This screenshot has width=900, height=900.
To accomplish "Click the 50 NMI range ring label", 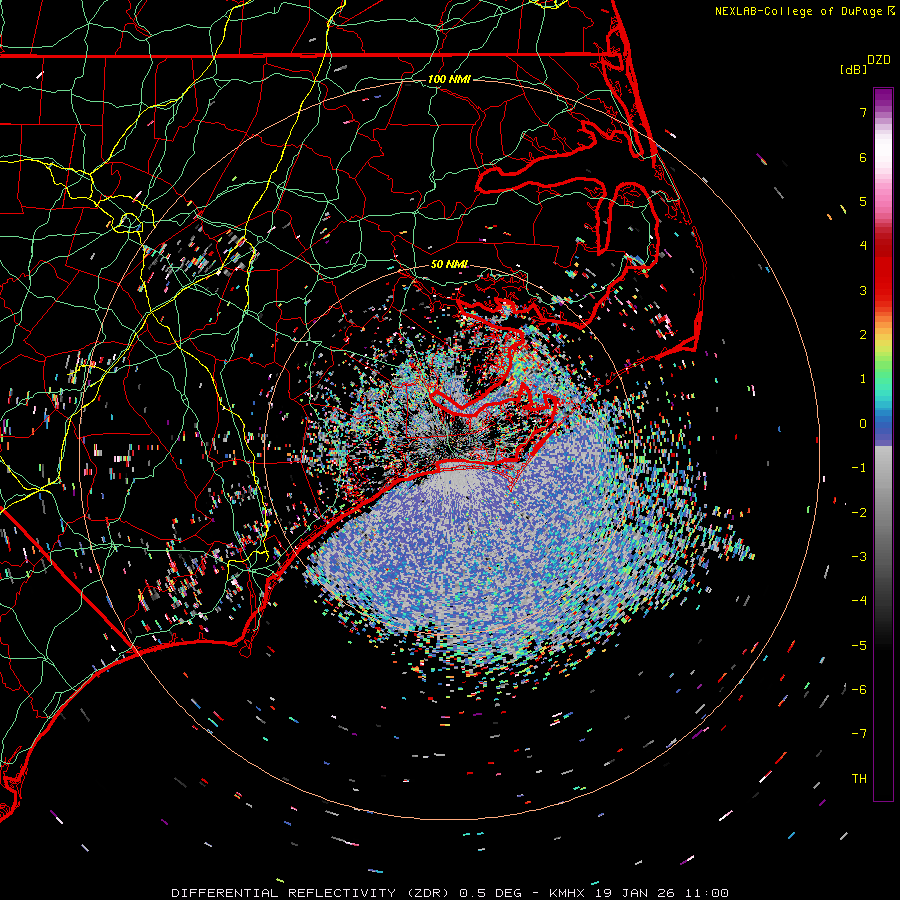I will (449, 264).
